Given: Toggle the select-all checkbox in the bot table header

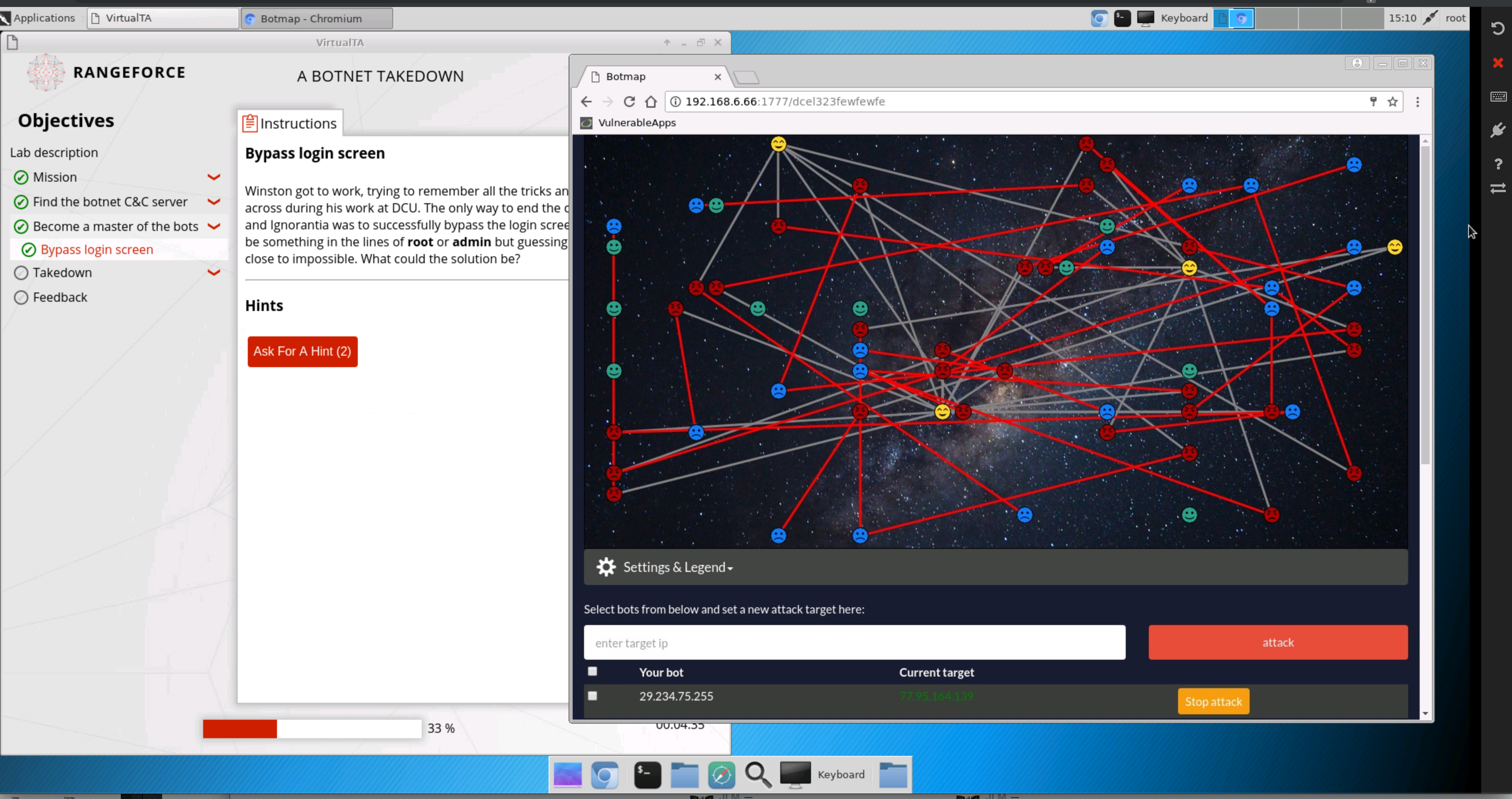Looking at the screenshot, I should pos(593,671).
